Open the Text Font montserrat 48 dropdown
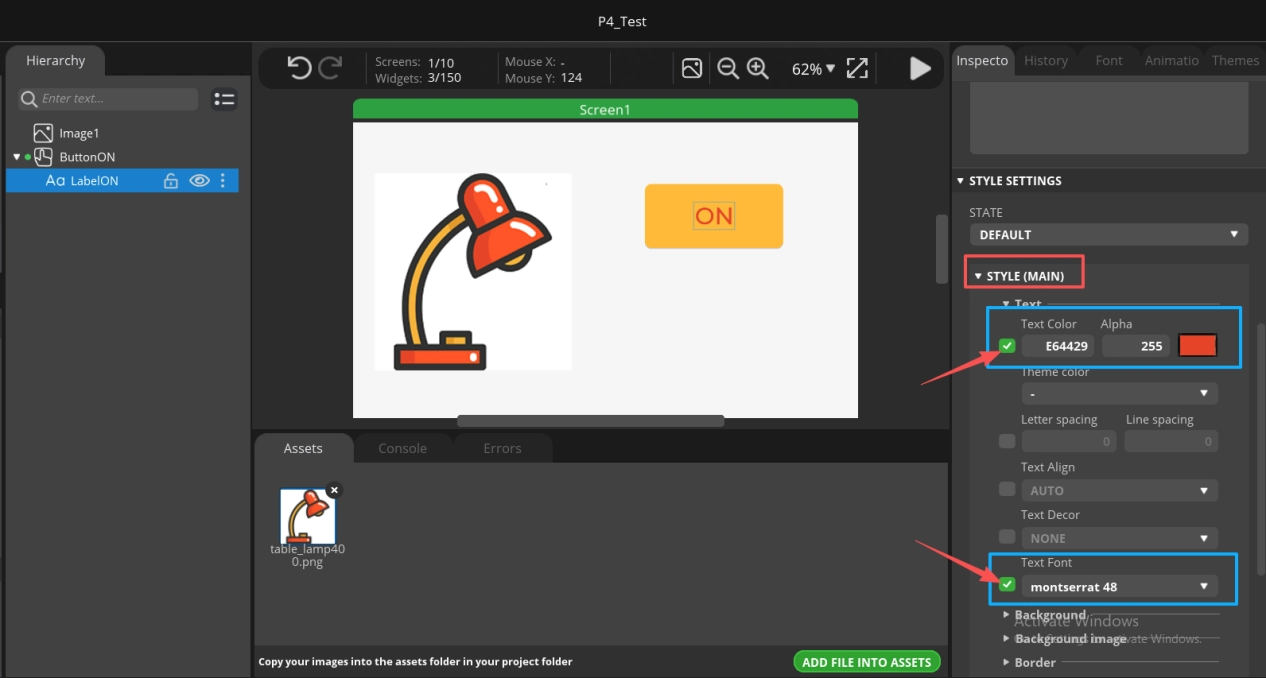1266x678 pixels. point(1118,587)
